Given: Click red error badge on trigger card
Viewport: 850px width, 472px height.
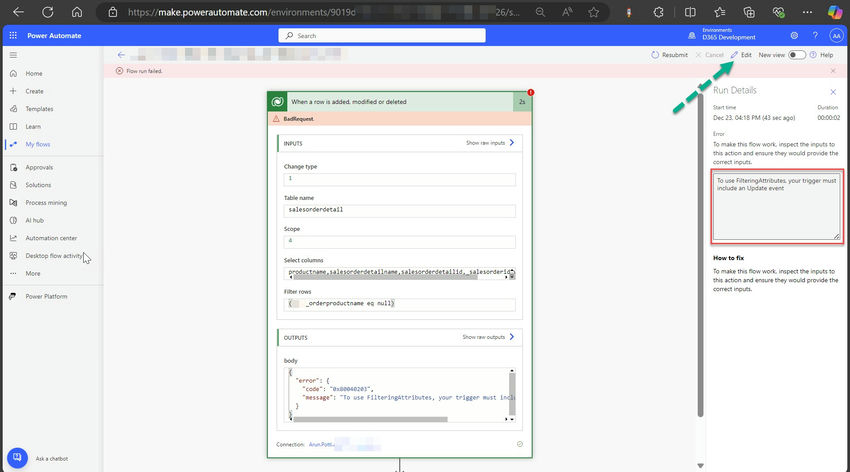Looking at the screenshot, I should click(531, 92).
